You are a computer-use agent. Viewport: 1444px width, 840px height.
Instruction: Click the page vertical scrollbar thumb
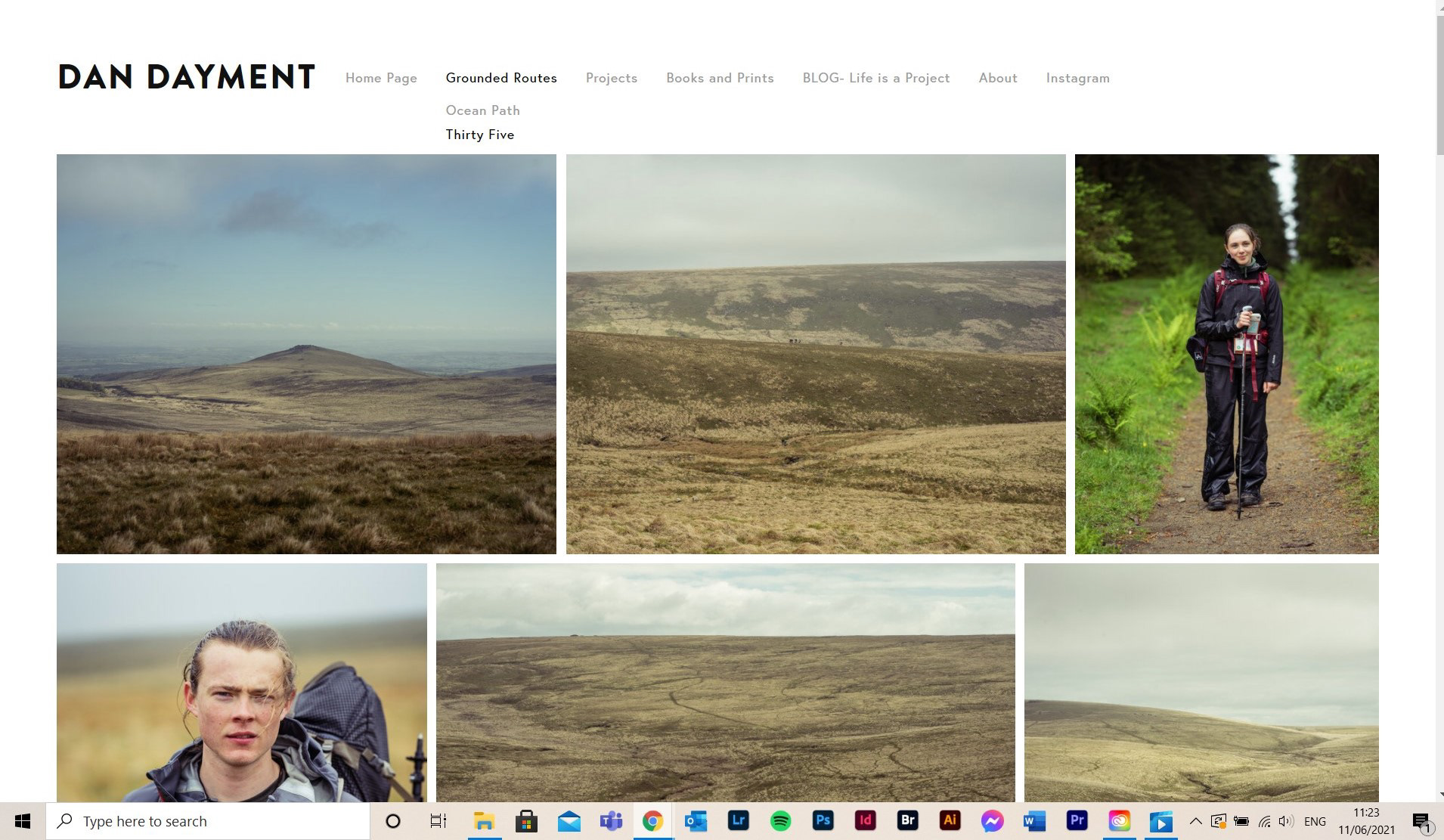click(x=1440, y=85)
